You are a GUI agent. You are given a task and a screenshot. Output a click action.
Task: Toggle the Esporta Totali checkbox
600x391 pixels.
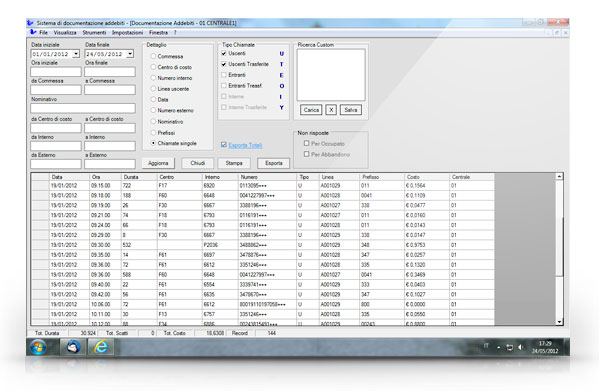(224, 145)
